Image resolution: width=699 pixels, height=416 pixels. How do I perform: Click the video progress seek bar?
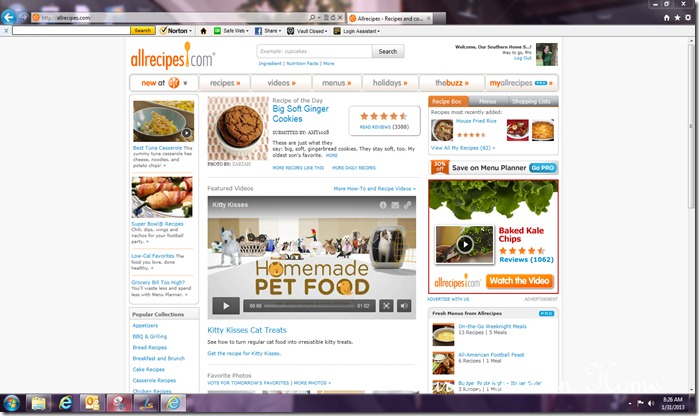click(309, 306)
